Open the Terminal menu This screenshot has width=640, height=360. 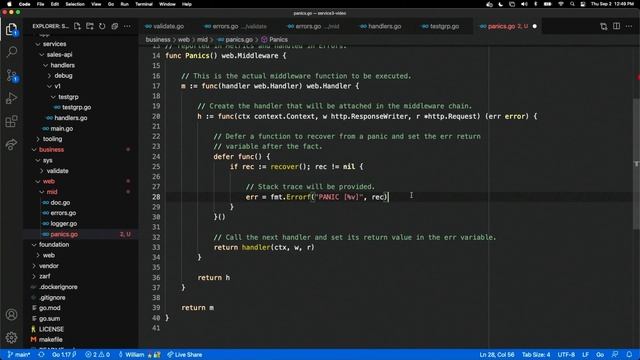(144, 4)
